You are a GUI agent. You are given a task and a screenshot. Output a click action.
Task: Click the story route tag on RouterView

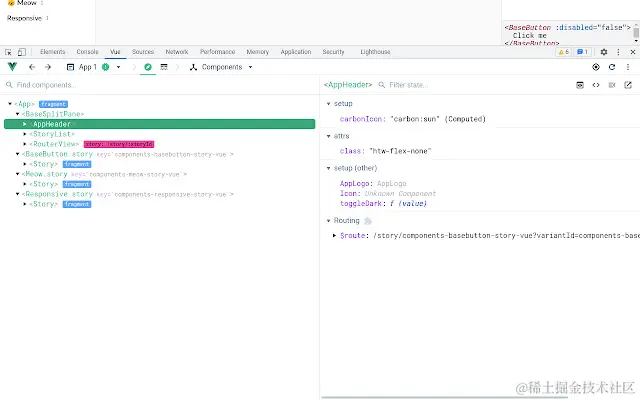(x=119, y=144)
